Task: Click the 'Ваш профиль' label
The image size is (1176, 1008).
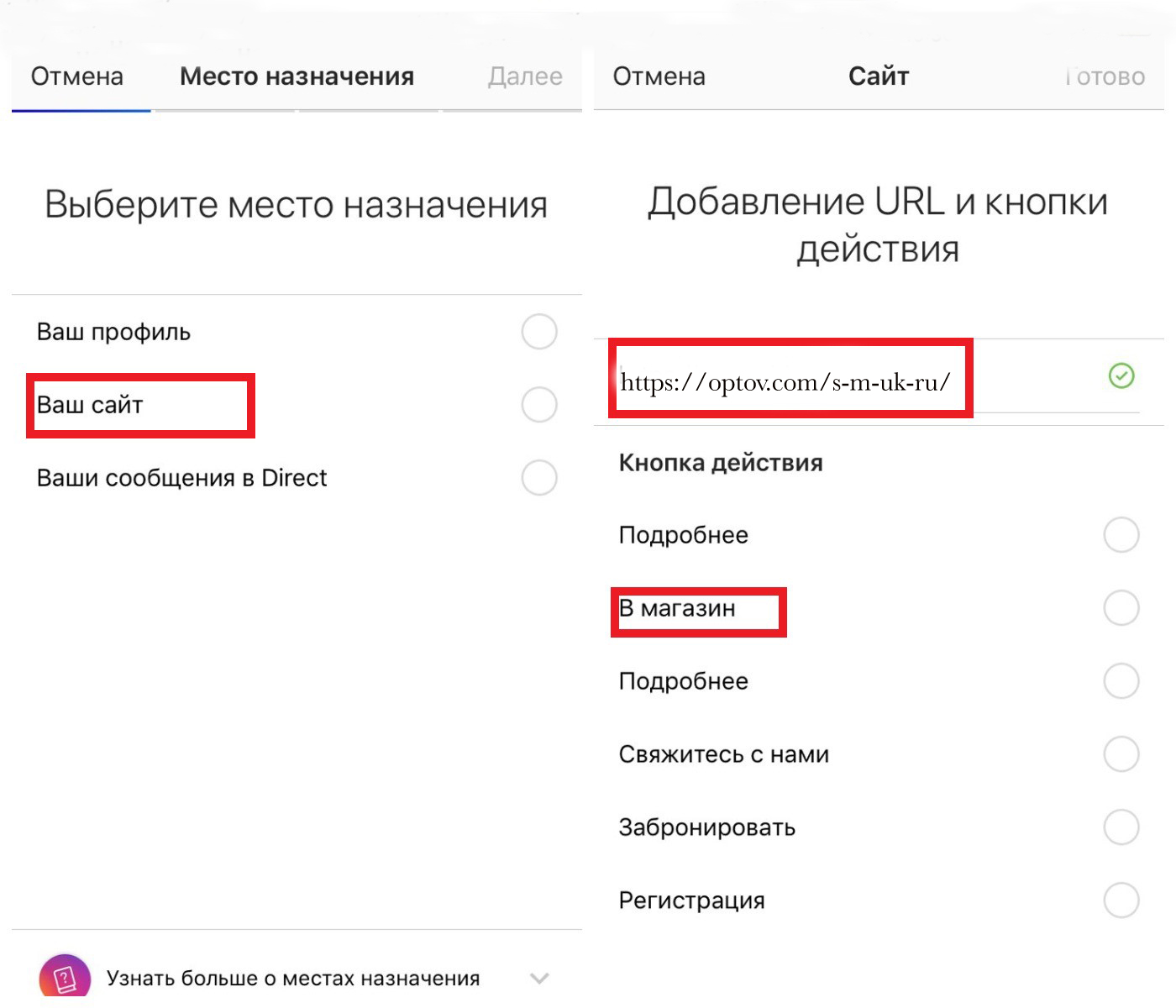Action: click(113, 332)
